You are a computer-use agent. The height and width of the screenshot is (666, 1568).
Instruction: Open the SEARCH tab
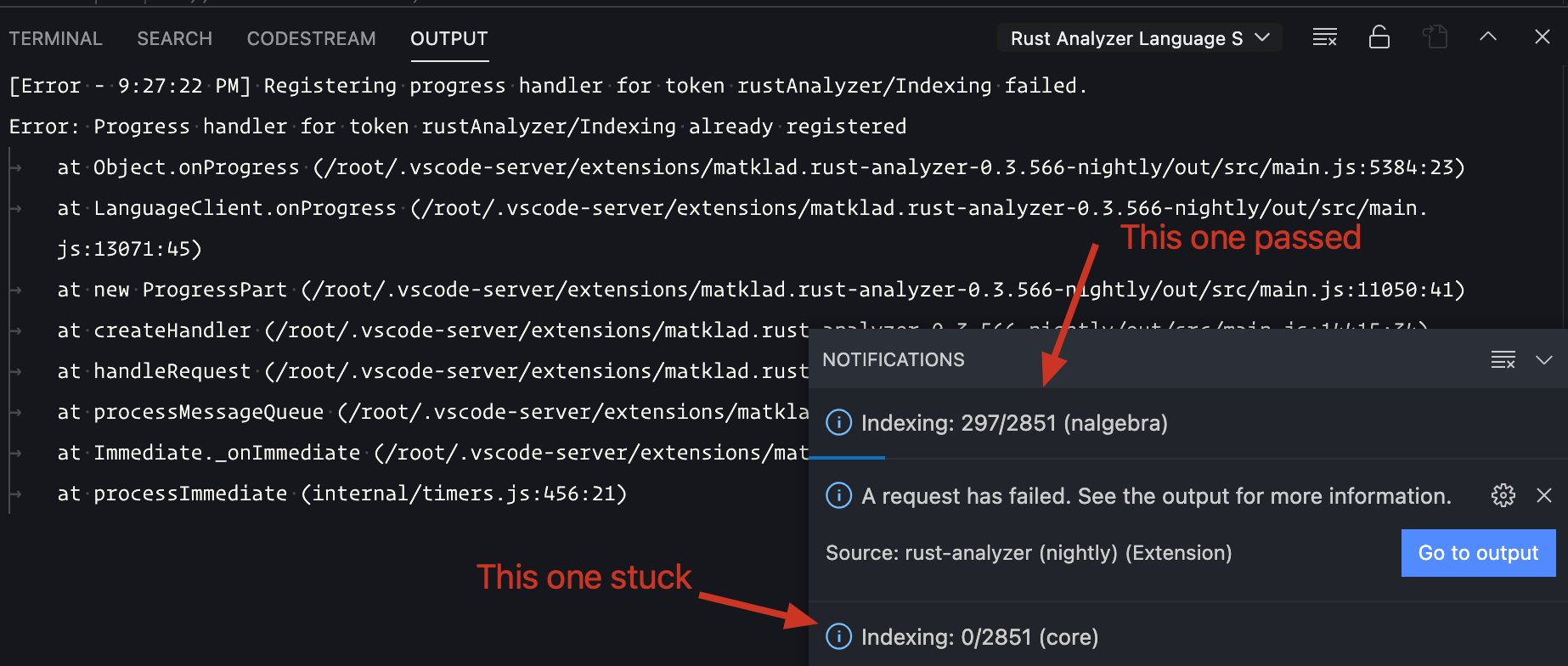tap(174, 39)
